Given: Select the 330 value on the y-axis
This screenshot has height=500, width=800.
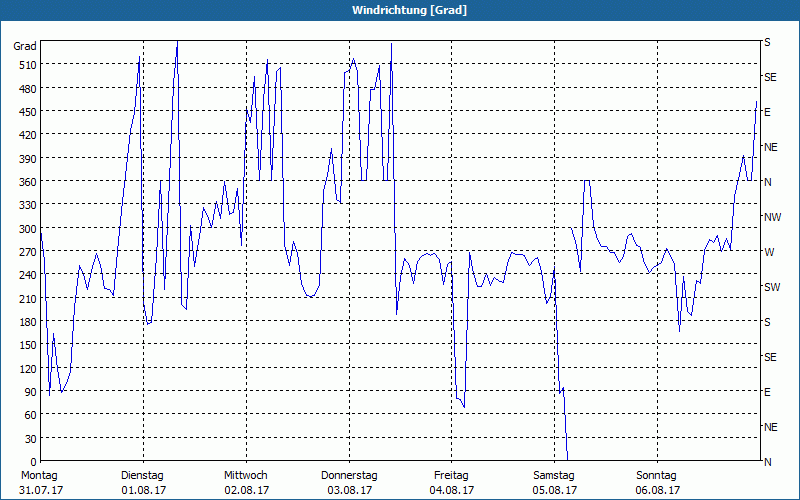Looking at the screenshot, I should 28,205.
